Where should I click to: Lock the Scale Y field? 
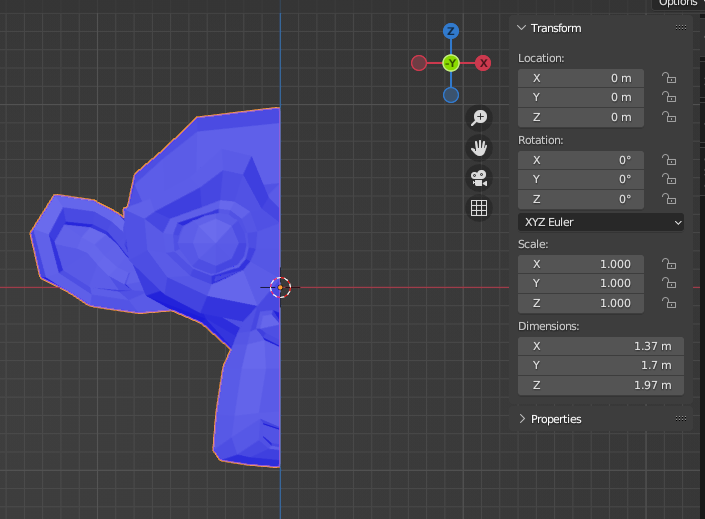669,283
